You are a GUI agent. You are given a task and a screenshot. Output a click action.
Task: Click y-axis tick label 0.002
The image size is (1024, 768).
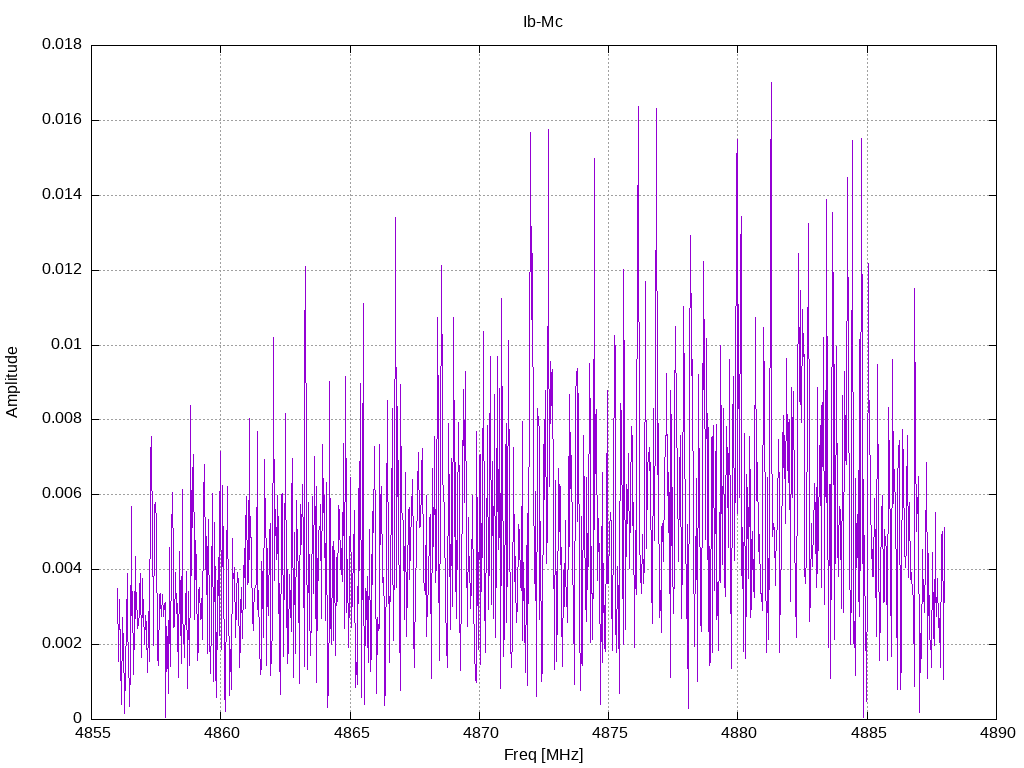[62, 643]
